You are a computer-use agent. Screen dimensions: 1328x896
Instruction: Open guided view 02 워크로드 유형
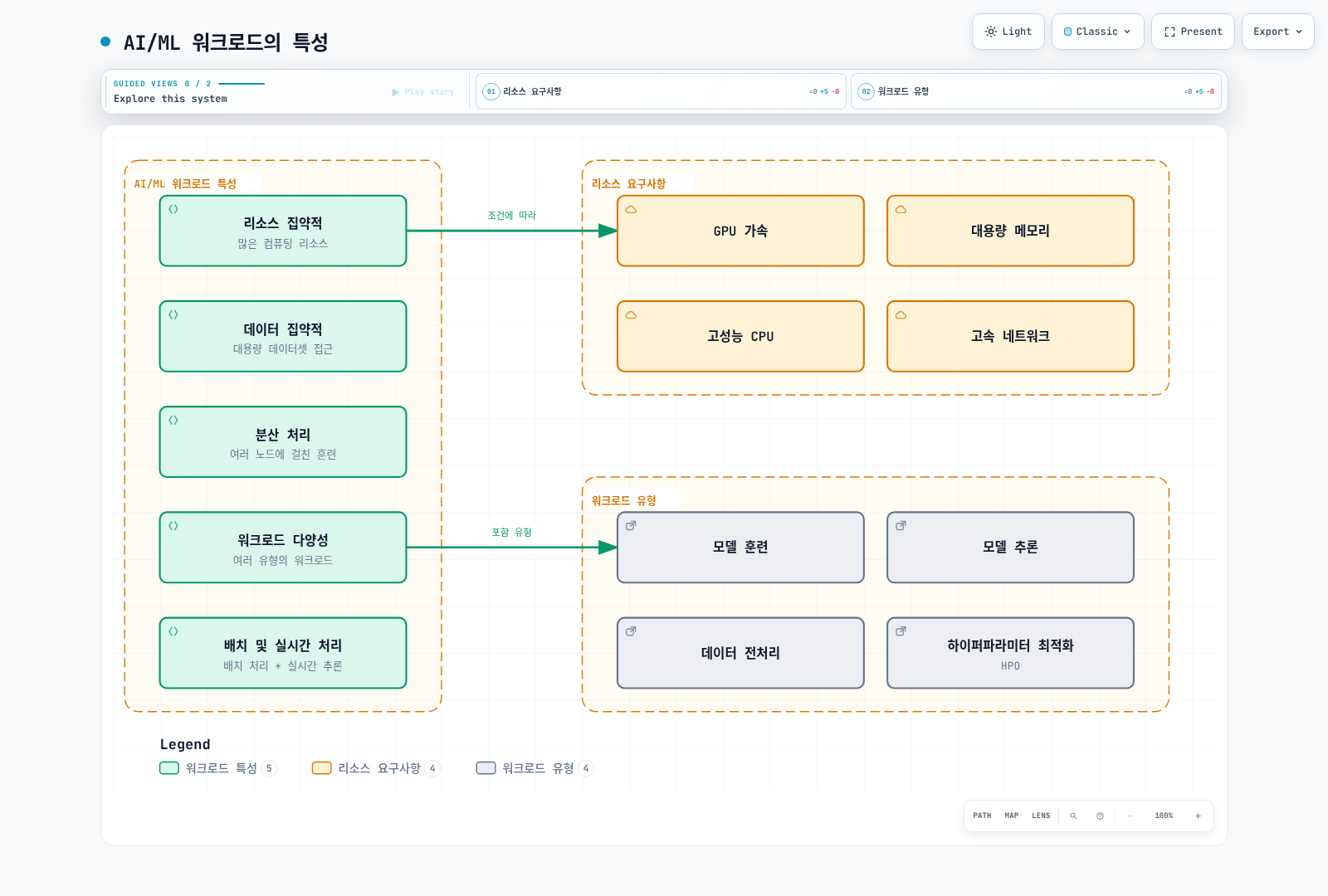coord(1036,91)
